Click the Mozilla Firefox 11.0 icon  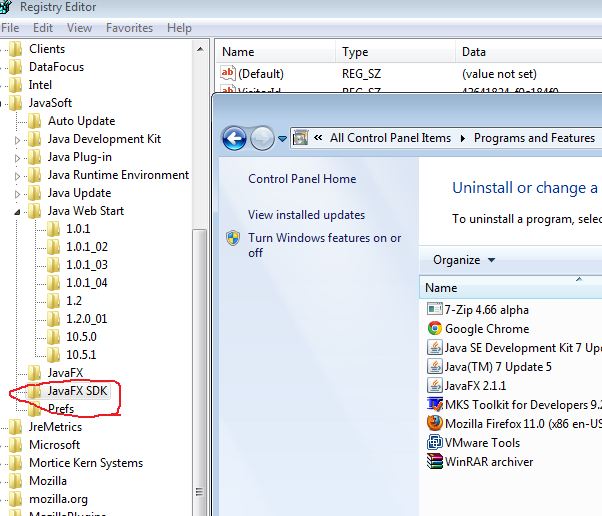pyautogui.click(x=434, y=424)
